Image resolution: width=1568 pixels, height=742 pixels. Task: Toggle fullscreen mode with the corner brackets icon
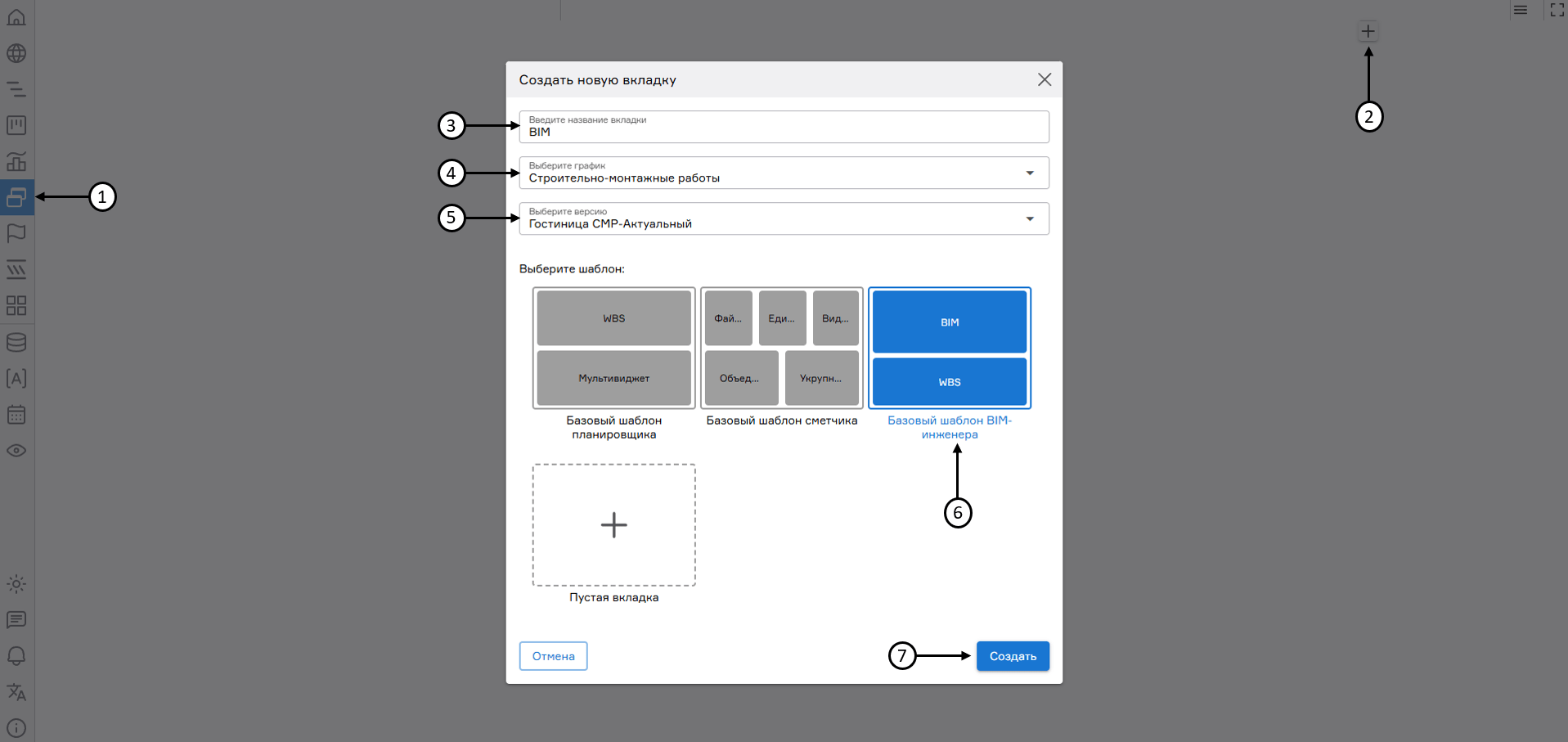[x=1557, y=10]
